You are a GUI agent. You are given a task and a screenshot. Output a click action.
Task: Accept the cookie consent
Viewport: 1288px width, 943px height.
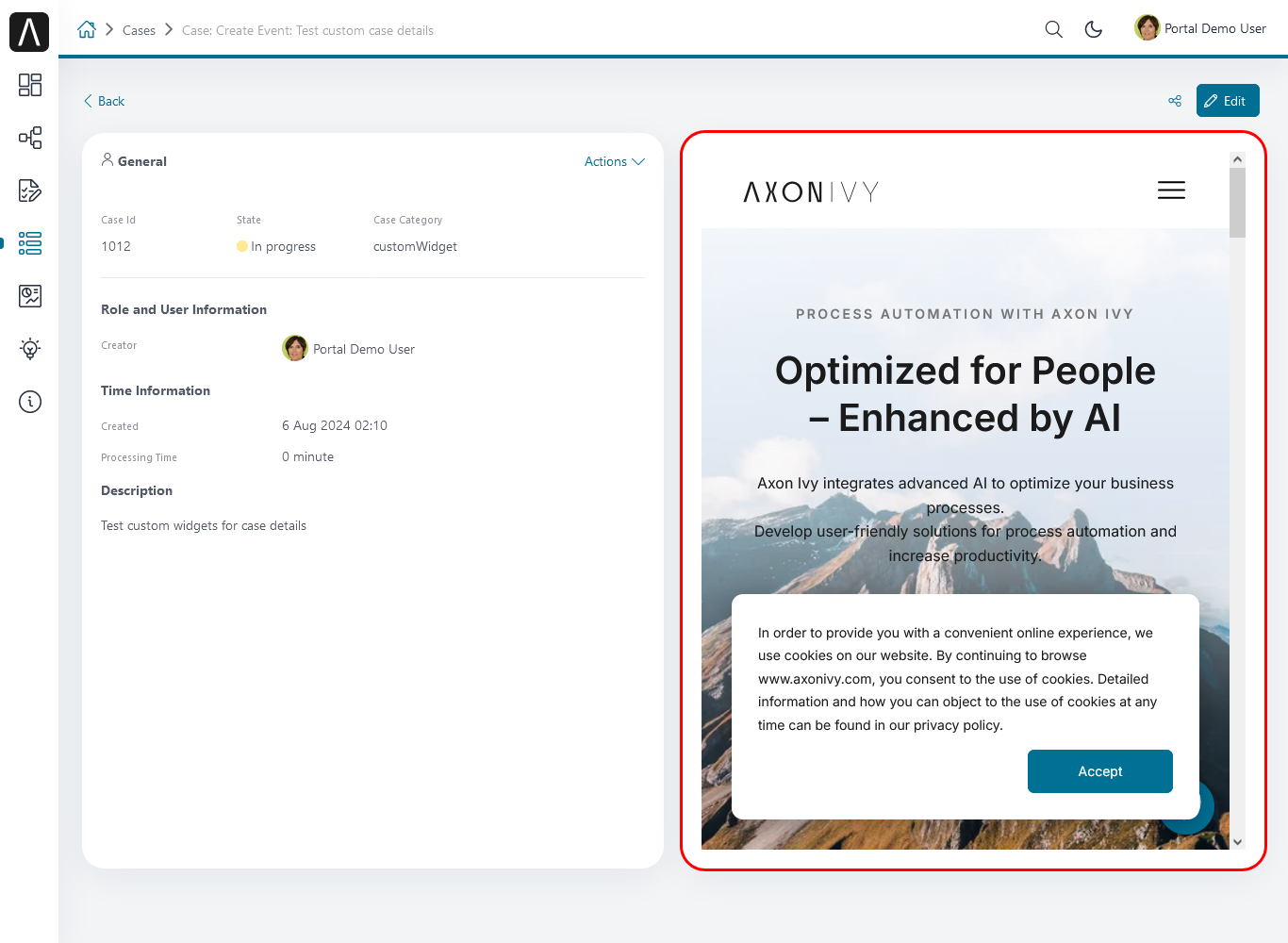click(x=1100, y=771)
